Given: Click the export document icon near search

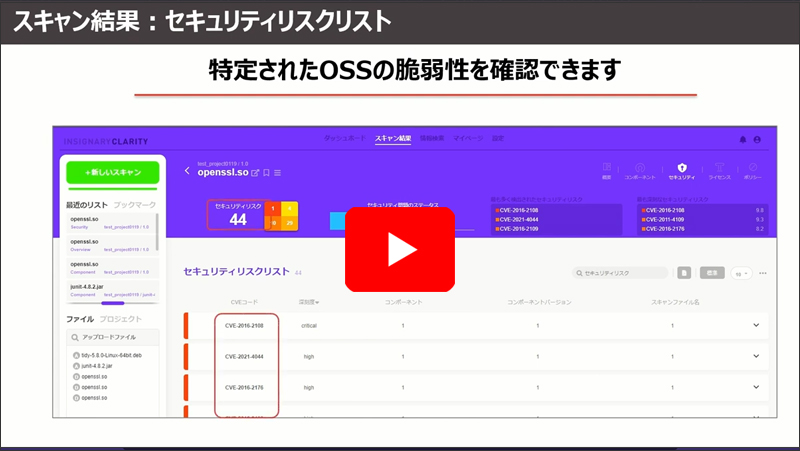Looking at the screenshot, I should tap(684, 273).
